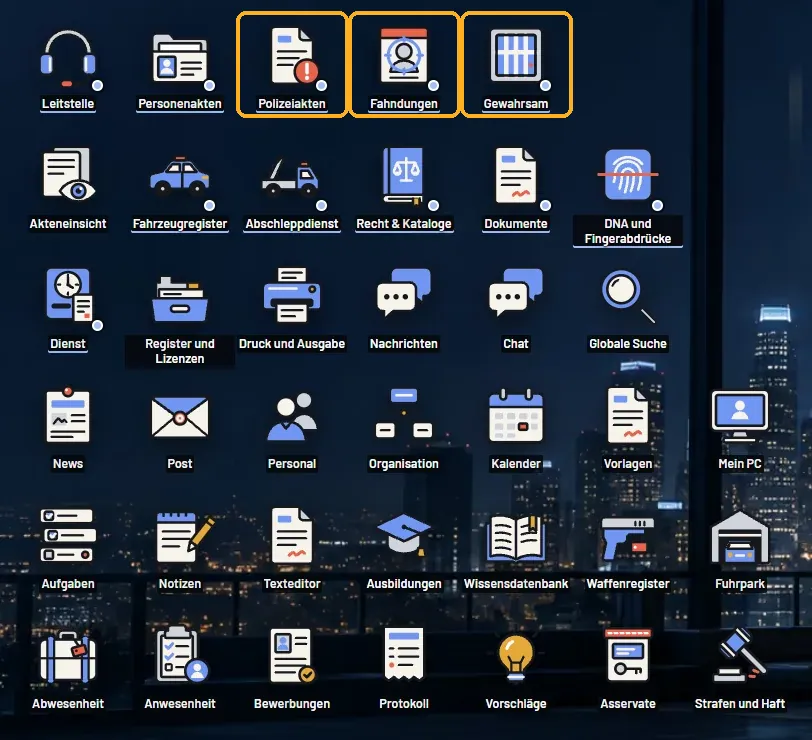
Task: Launch the Chat app
Action: click(x=516, y=293)
